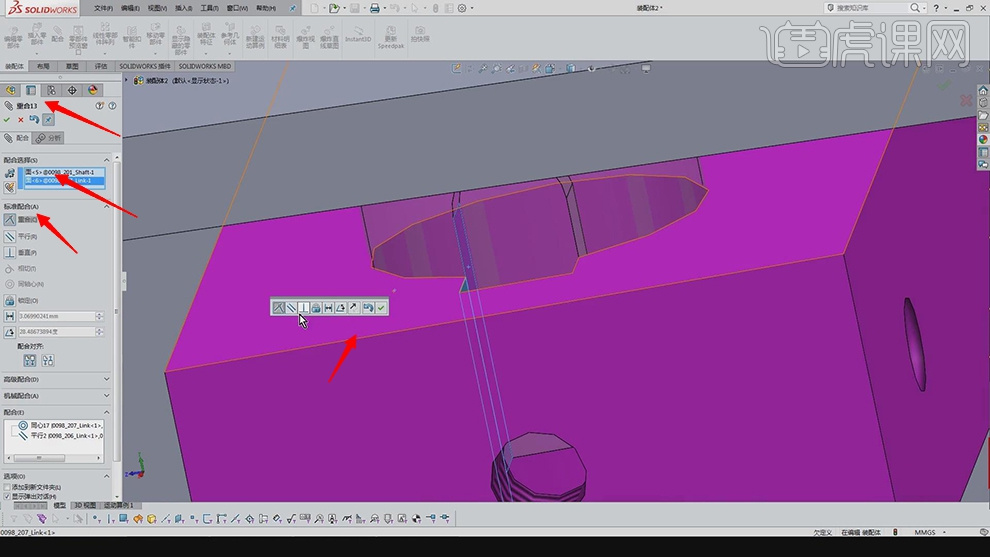Switch to the SOLIDWORKS MBD tab
This screenshot has height=557, width=990.
coord(206,66)
